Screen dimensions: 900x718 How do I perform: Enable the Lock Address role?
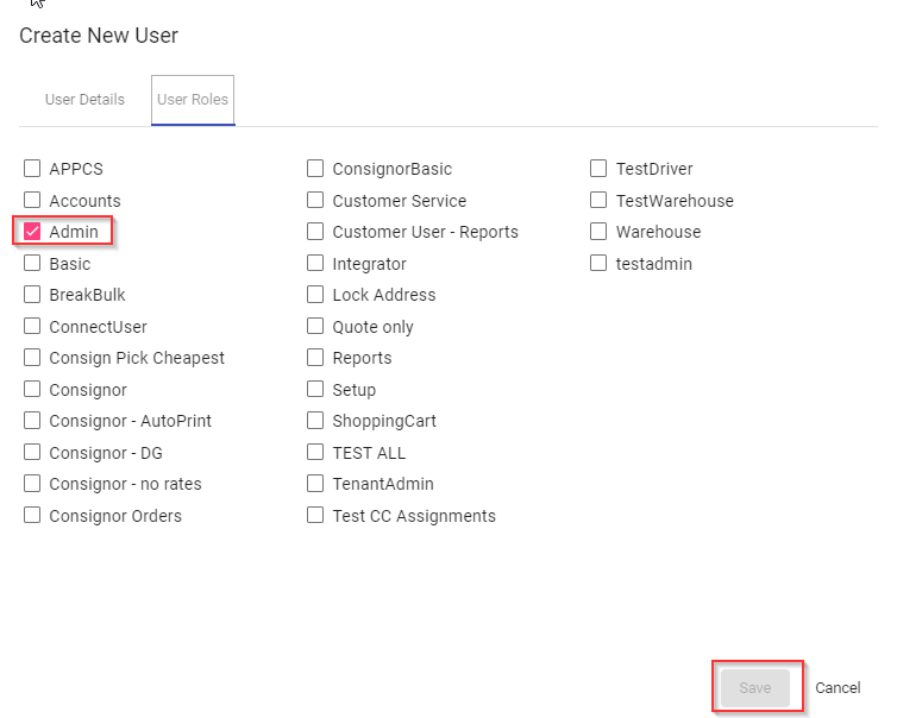click(316, 295)
